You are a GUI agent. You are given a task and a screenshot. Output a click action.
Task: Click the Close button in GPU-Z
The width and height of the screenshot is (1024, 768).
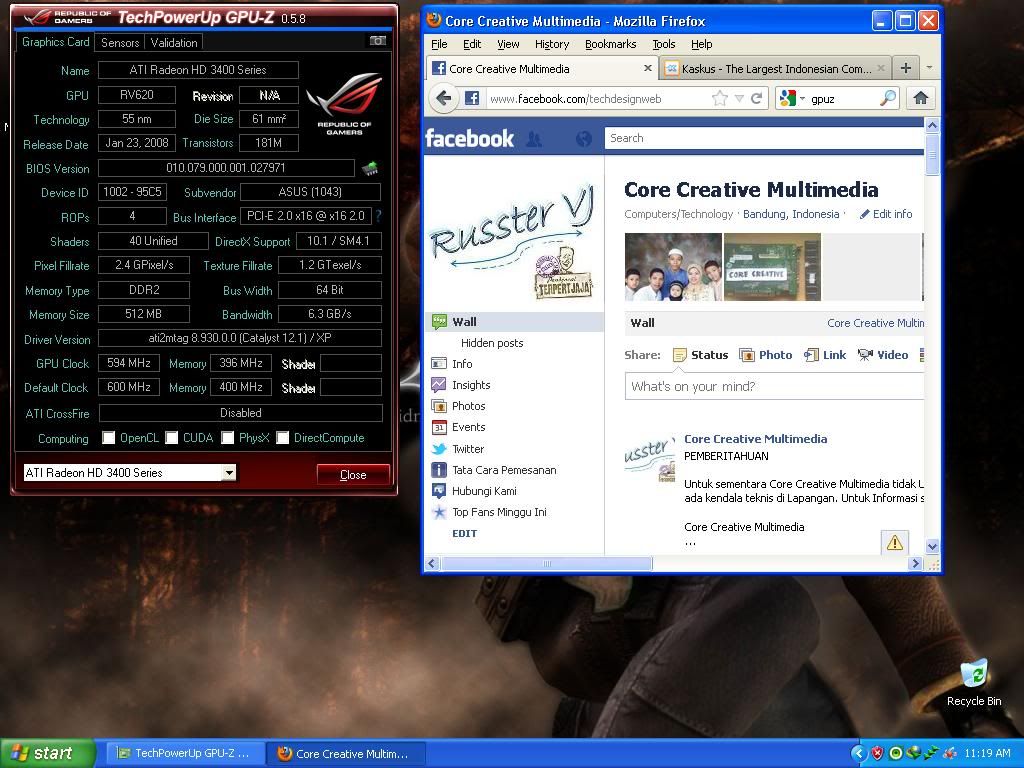353,475
